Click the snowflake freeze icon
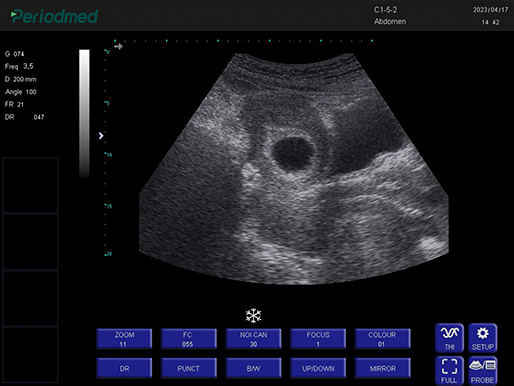Viewport: 514px width, 386px height. point(253,315)
